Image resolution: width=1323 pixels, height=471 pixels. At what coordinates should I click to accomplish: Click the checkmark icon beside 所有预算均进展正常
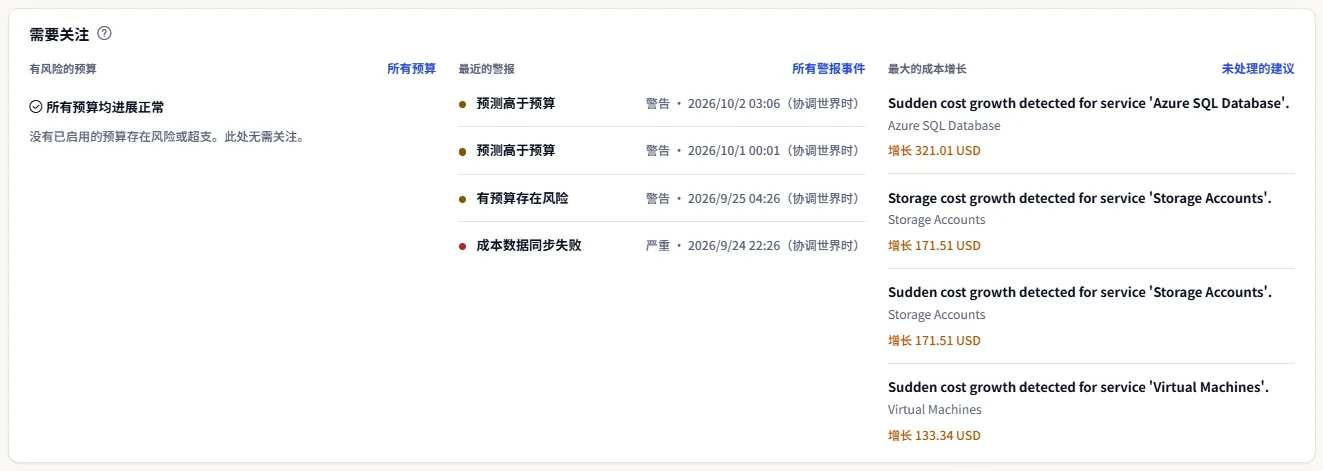[x=36, y=106]
